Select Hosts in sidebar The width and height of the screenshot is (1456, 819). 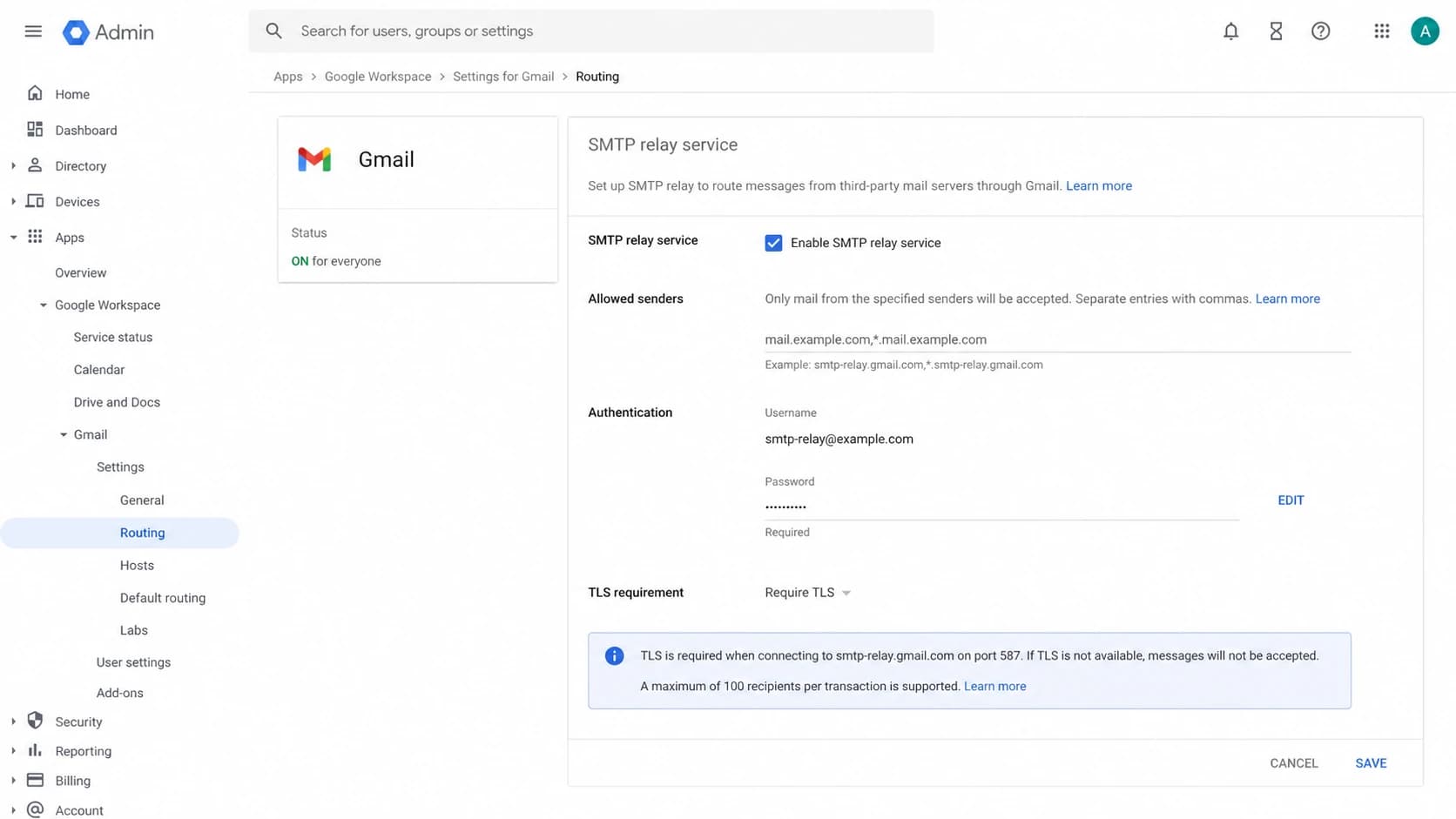pyautogui.click(x=137, y=565)
